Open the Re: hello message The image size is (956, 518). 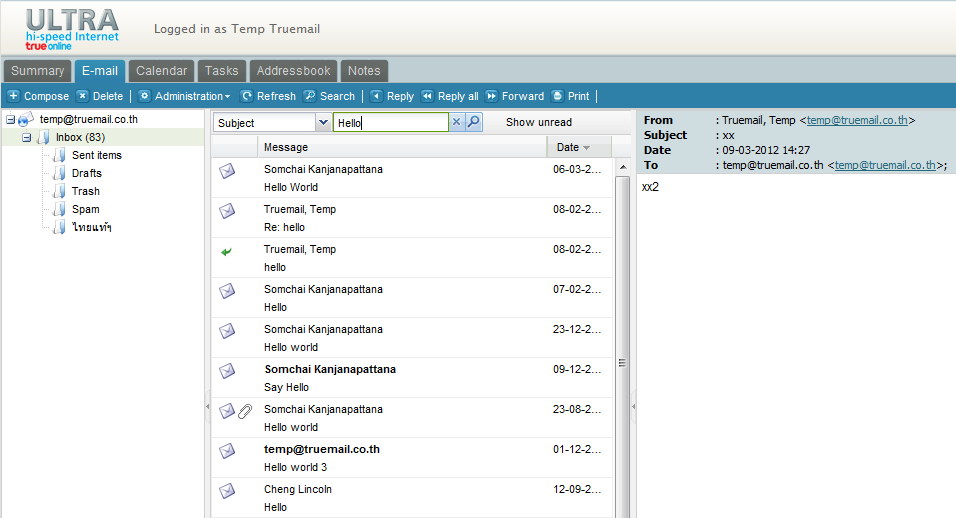[x=412, y=218]
